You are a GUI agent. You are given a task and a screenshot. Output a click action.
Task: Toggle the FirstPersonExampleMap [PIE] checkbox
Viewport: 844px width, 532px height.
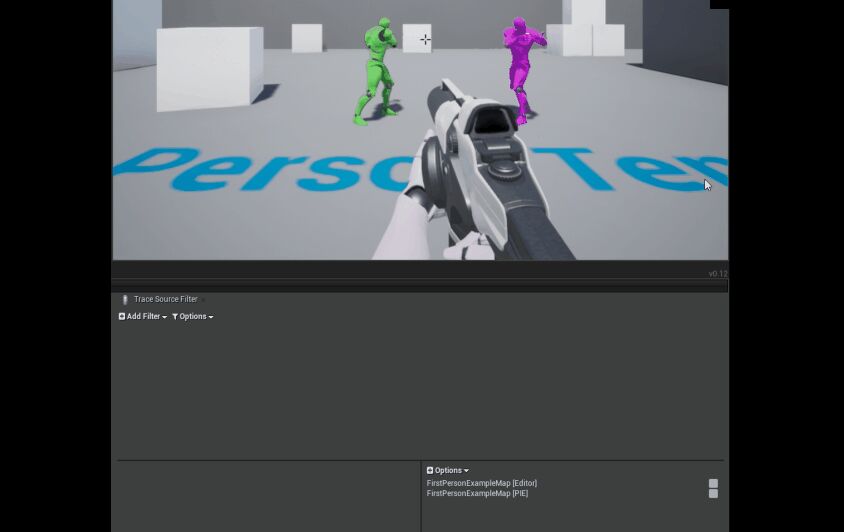[713, 494]
